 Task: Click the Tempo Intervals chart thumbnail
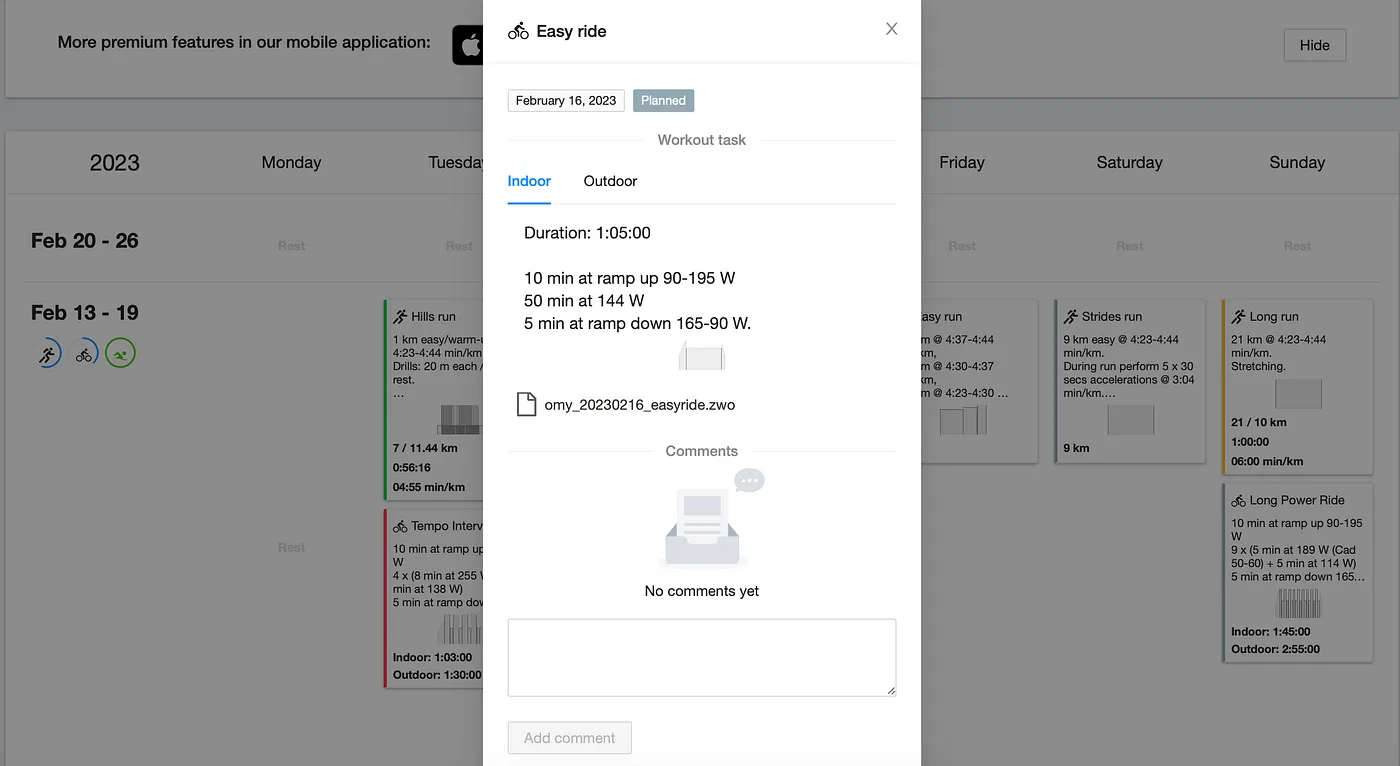[461, 629]
